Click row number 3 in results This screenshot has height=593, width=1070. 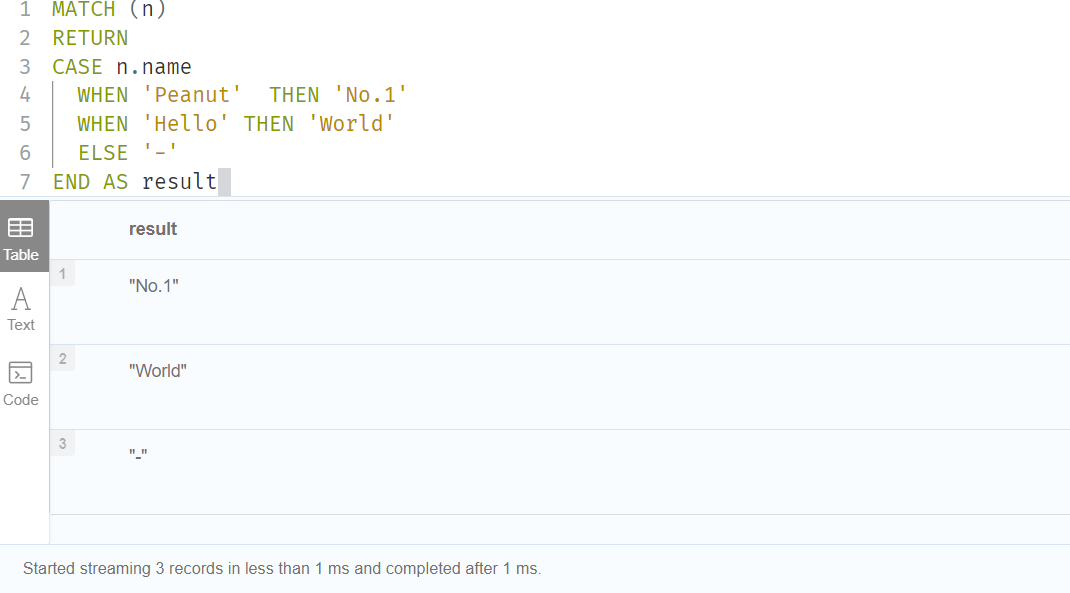[62, 444]
